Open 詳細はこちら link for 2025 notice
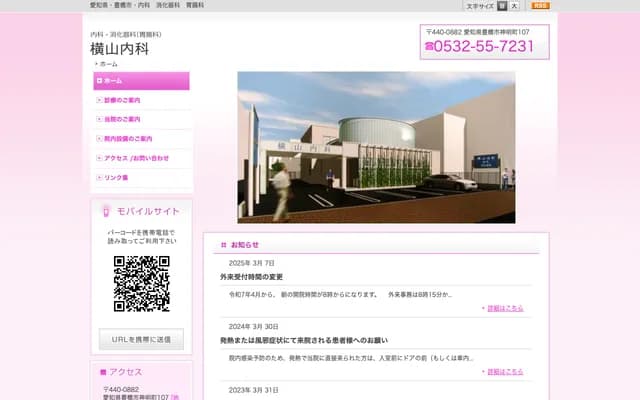The width and height of the screenshot is (640, 400). [x=505, y=308]
